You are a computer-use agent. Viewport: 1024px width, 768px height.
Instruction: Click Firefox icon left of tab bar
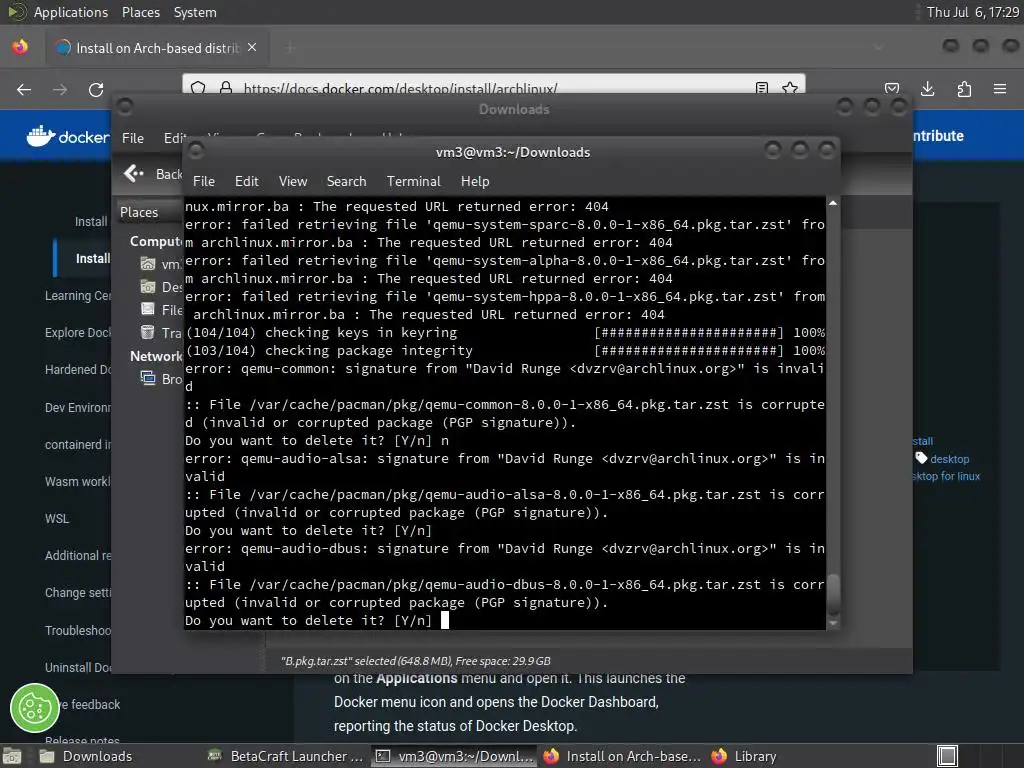click(x=20, y=47)
